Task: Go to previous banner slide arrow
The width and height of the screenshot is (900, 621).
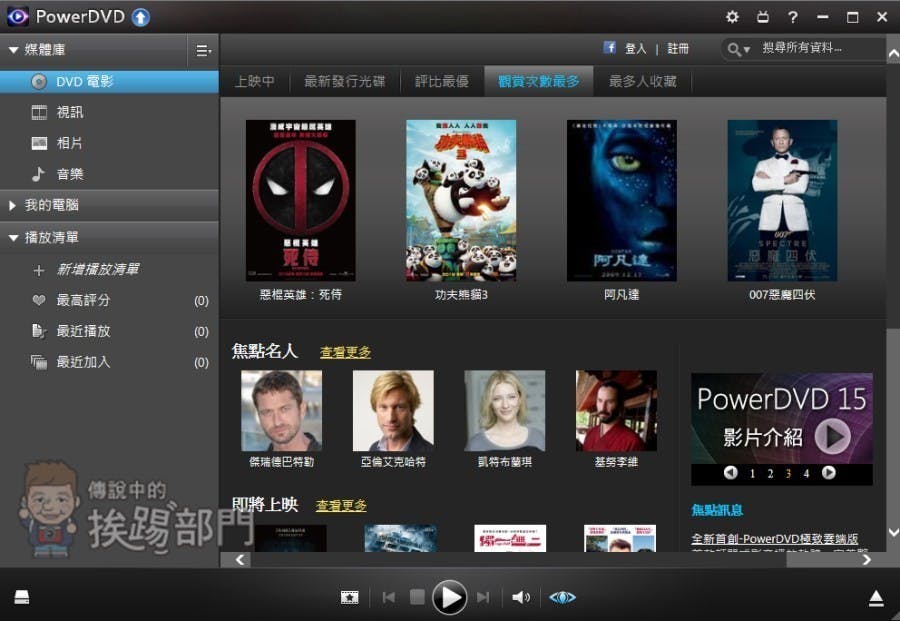Action: [x=730, y=472]
